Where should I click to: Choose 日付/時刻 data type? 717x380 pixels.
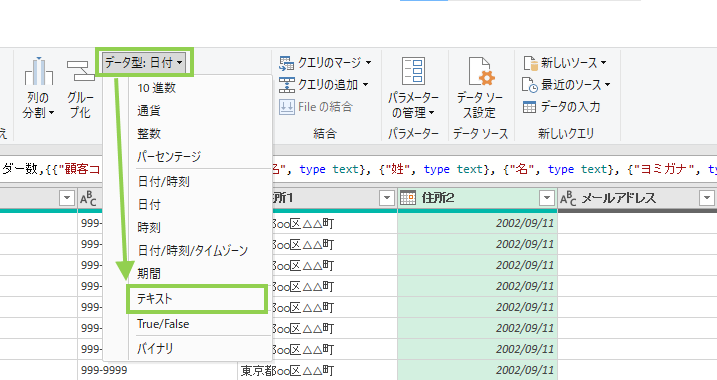click(x=163, y=182)
